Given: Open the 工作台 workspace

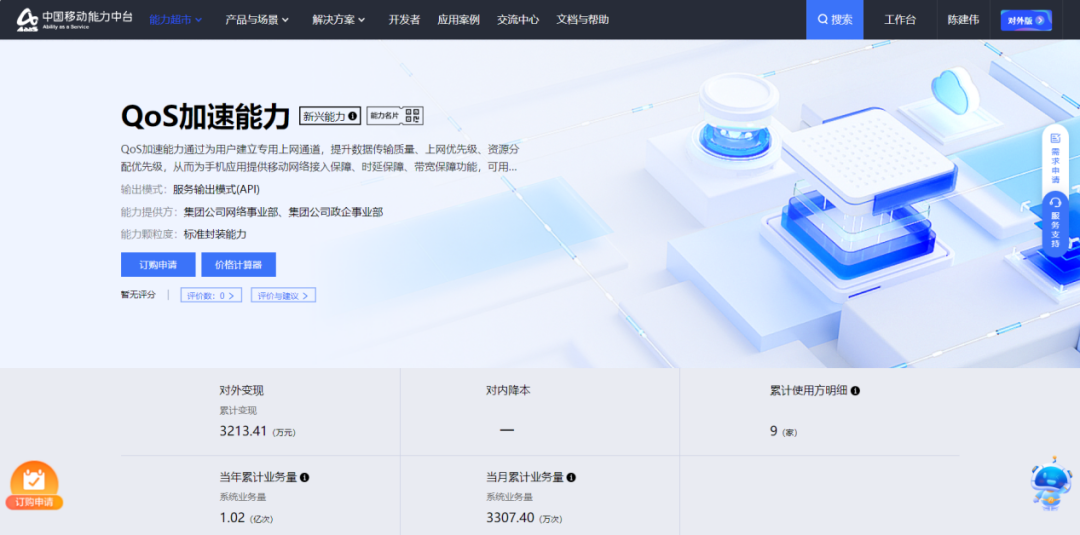Looking at the screenshot, I should [x=900, y=20].
